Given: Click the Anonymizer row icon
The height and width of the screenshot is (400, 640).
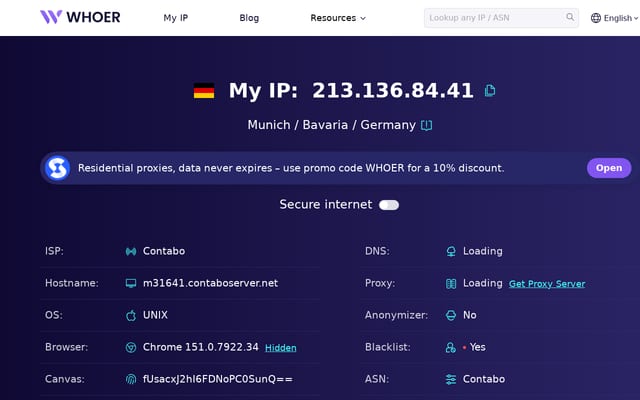Looking at the screenshot, I should 451,315.
